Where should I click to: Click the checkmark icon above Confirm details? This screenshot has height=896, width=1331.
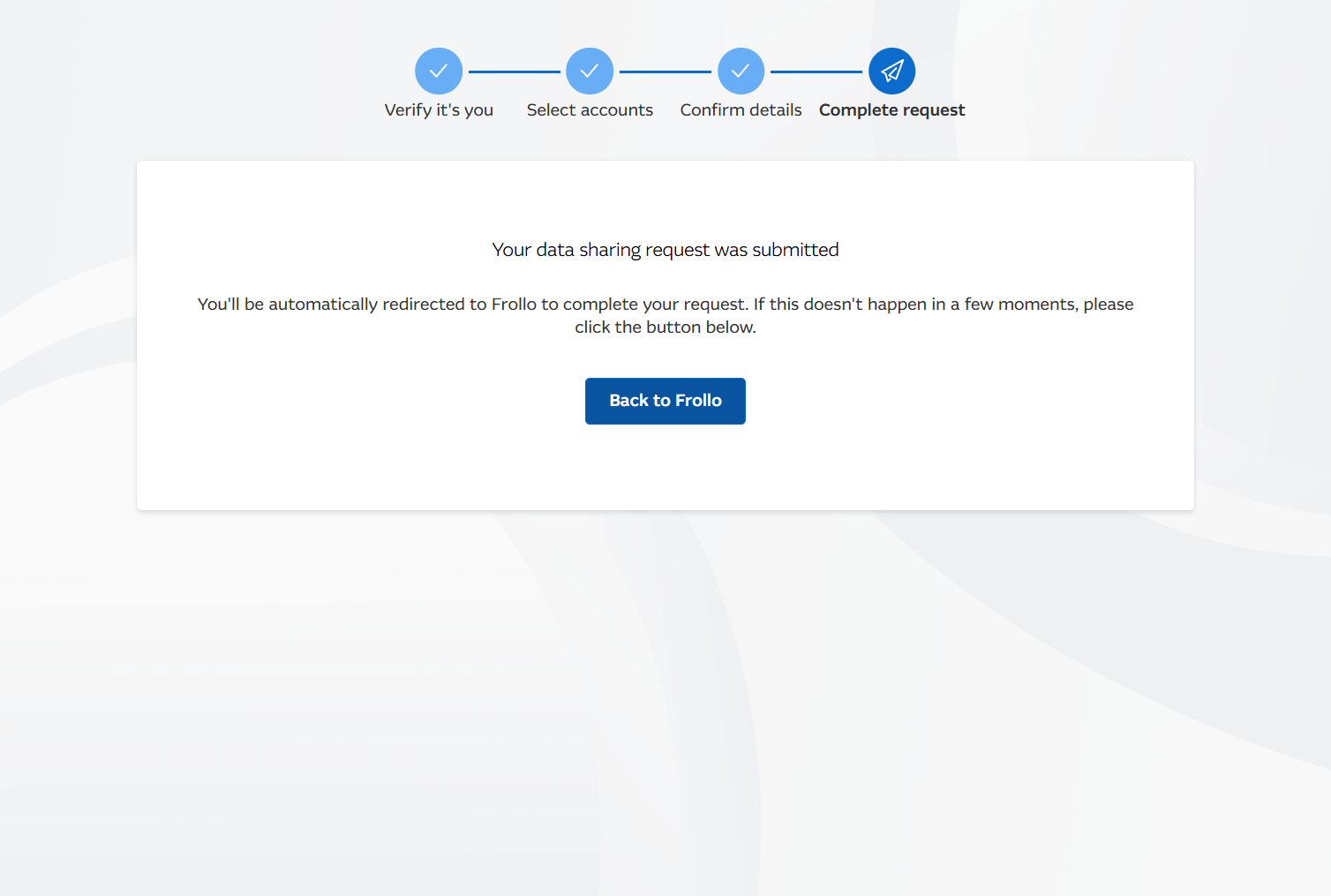[741, 72]
